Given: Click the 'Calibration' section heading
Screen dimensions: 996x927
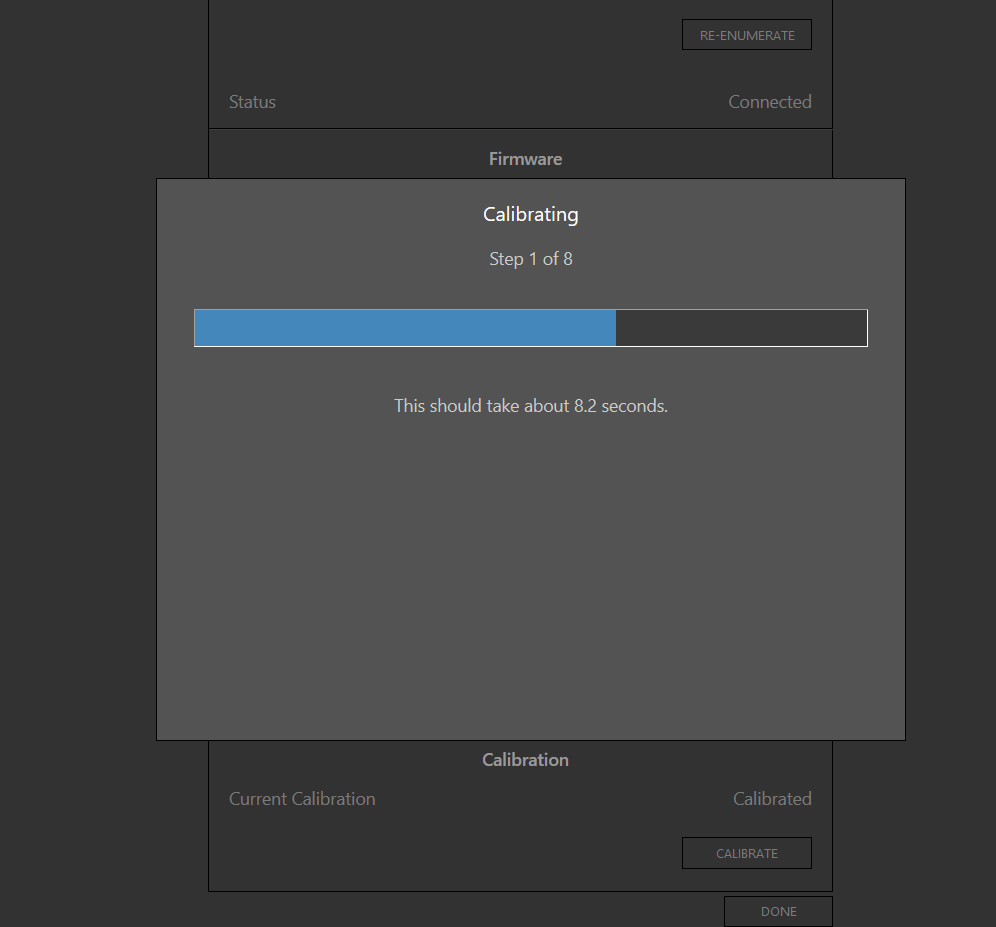Looking at the screenshot, I should click(x=525, y=760).
